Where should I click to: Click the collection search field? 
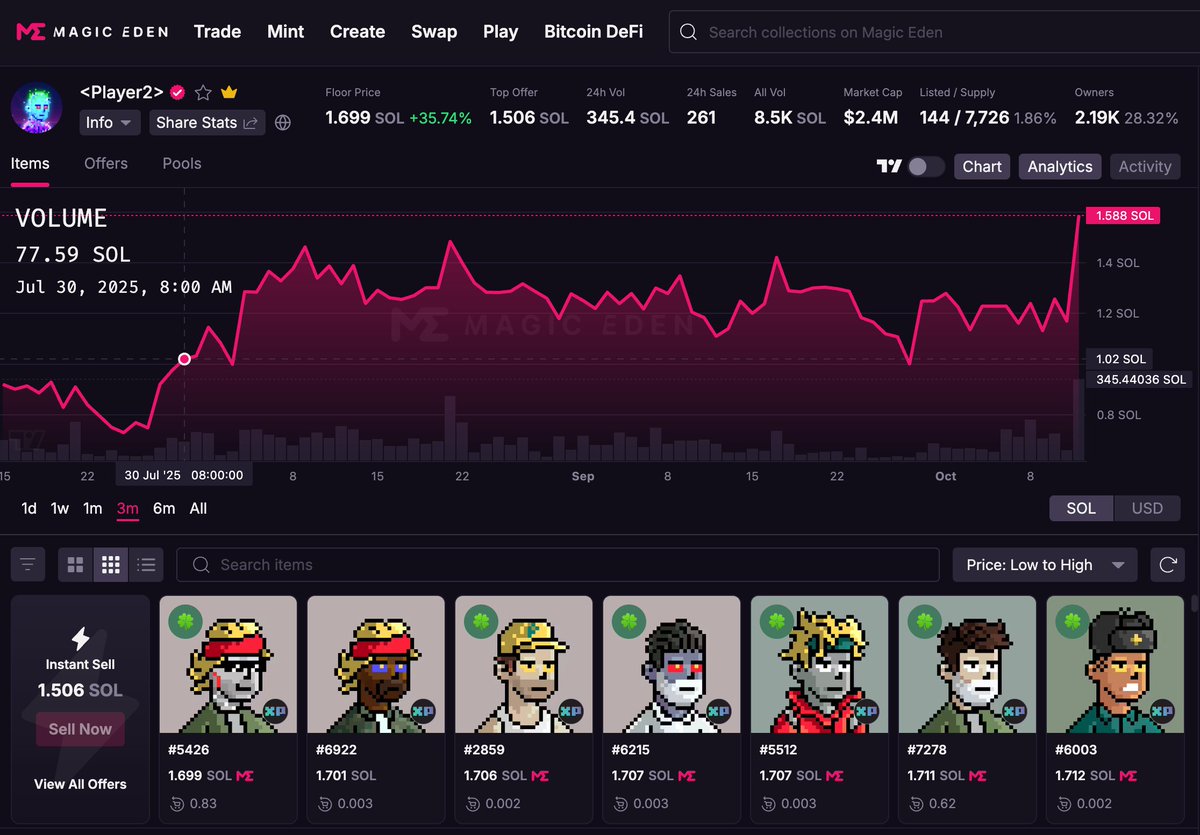coord(934,32)
